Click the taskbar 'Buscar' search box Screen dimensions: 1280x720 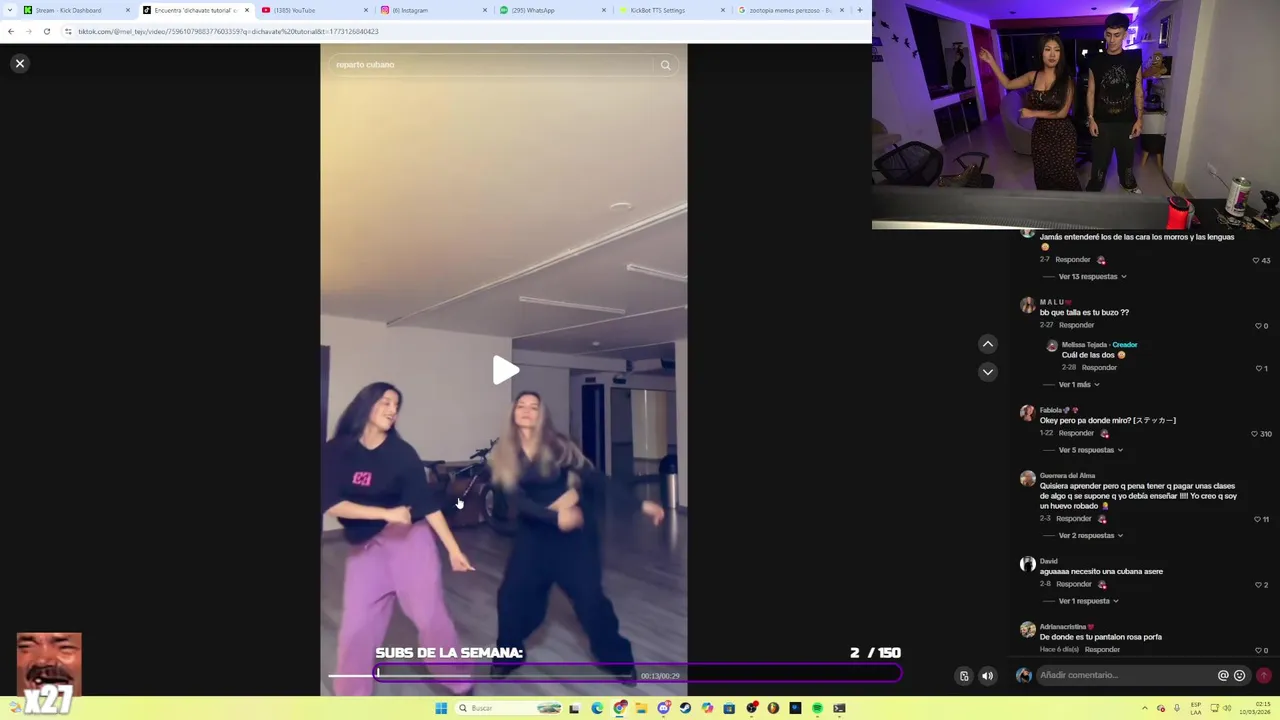(507, 708)
